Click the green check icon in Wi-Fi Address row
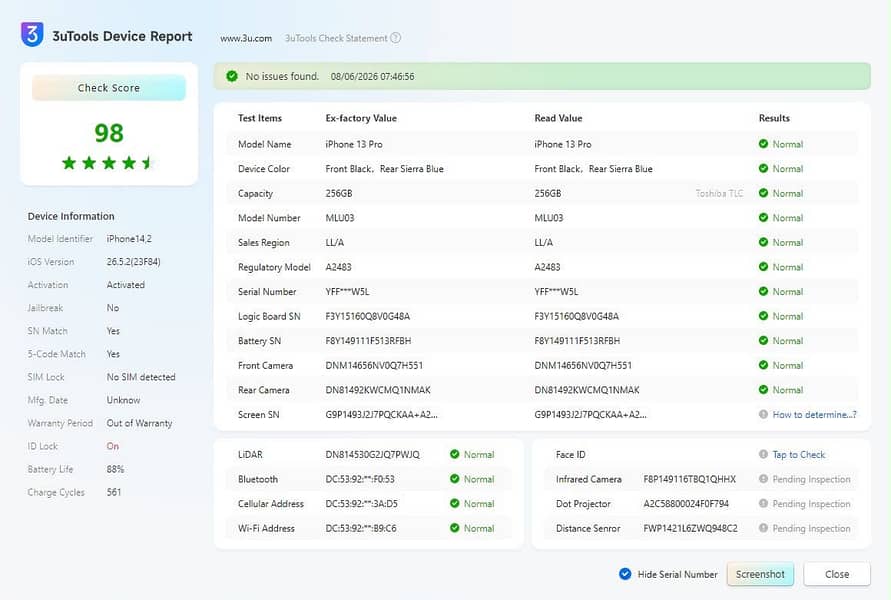 tap(455, 528)
